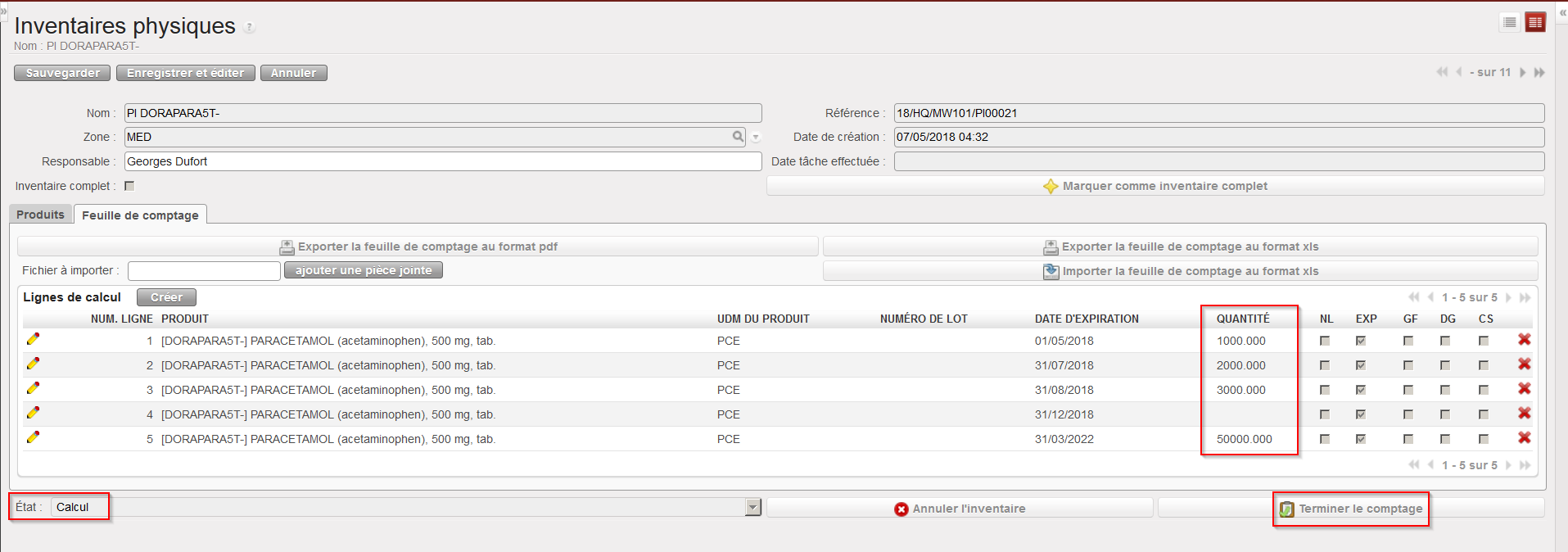Click the Fichier à importer input field
The width and height of the screenshot is (1568, 552).
click(204, 270)
